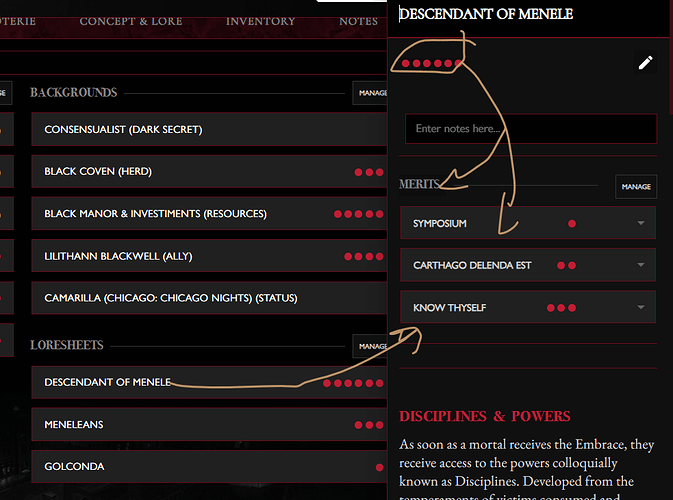
Task: Click first dot of Descendant of Menele rating
Action: tap(327, 383)
